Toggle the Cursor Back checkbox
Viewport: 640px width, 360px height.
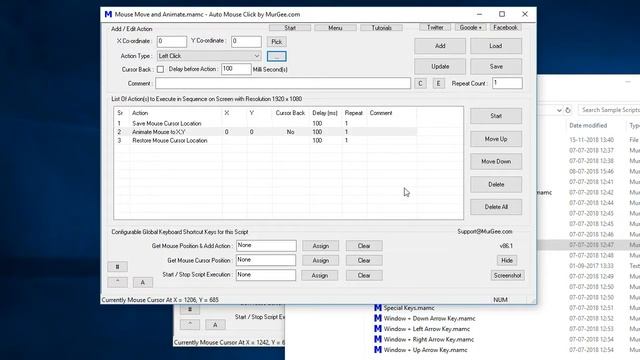(x=160, y=69)
